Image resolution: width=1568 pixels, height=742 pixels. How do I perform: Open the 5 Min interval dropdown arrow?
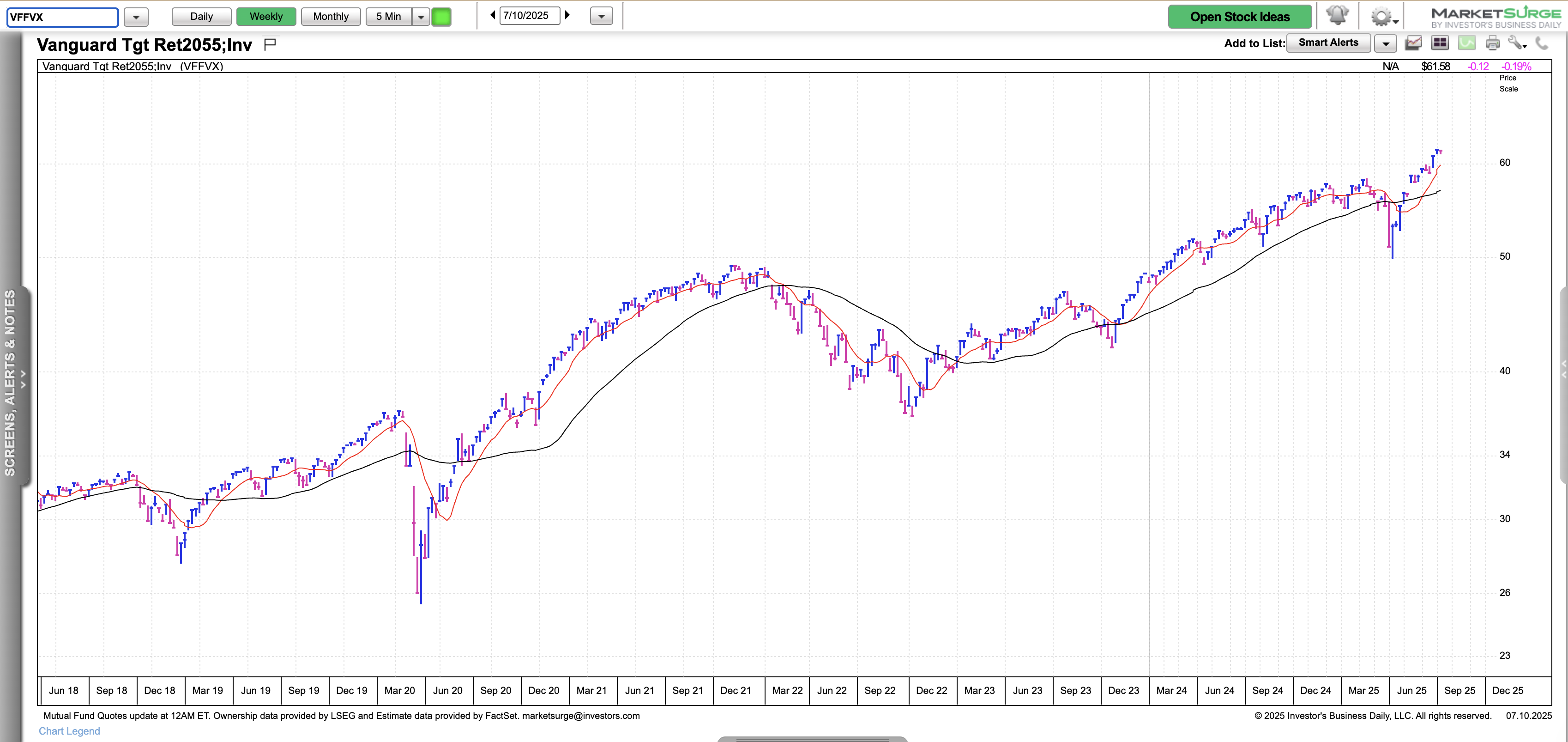[x=421, y=17]
